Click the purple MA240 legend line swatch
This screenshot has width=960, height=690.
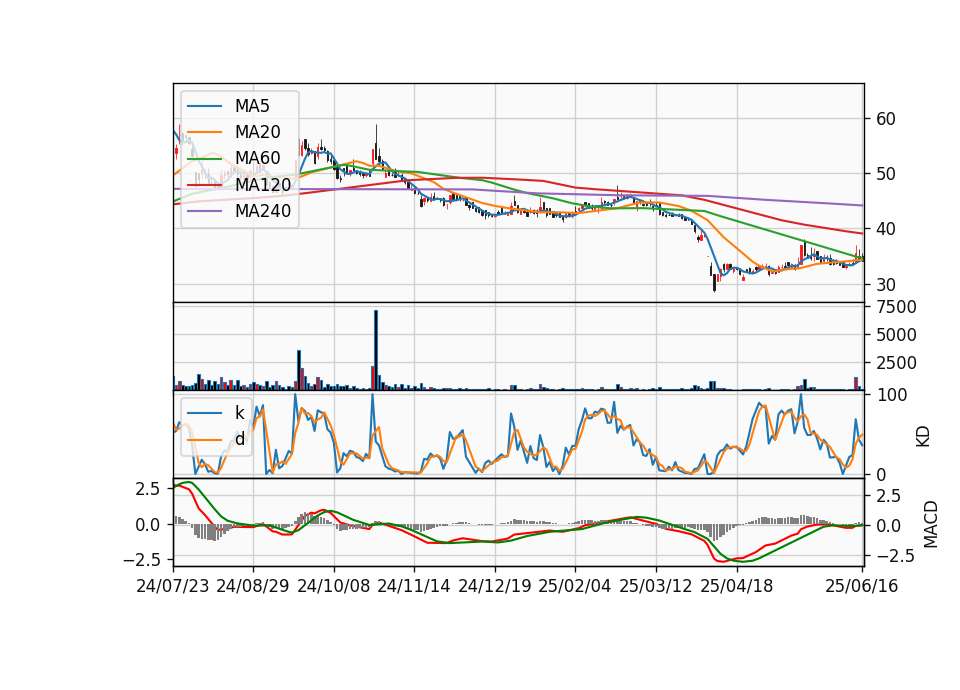[x=204, y=211]
